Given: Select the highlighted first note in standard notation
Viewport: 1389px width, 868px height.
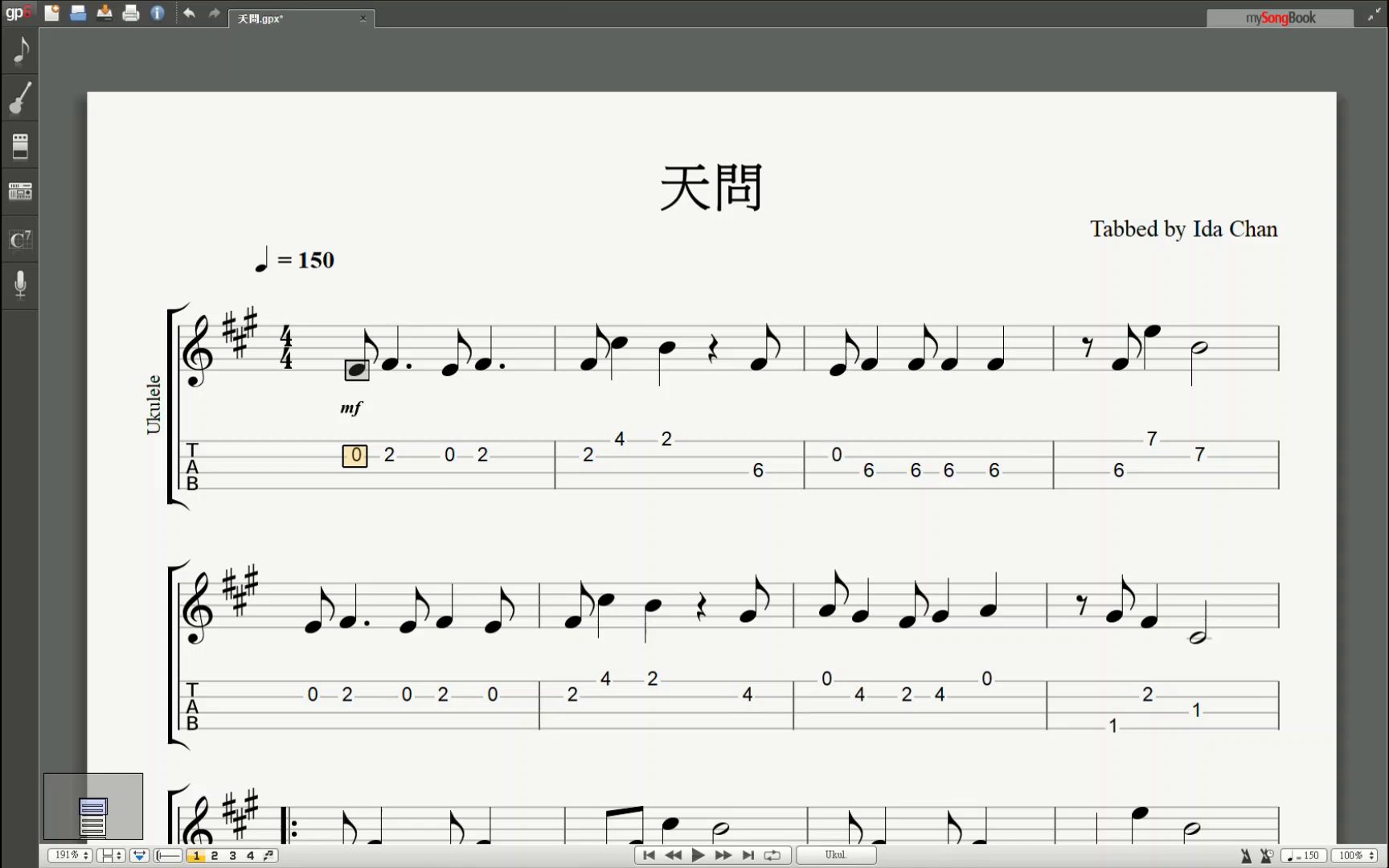Looking at the screenshot, I should [357, 370].
